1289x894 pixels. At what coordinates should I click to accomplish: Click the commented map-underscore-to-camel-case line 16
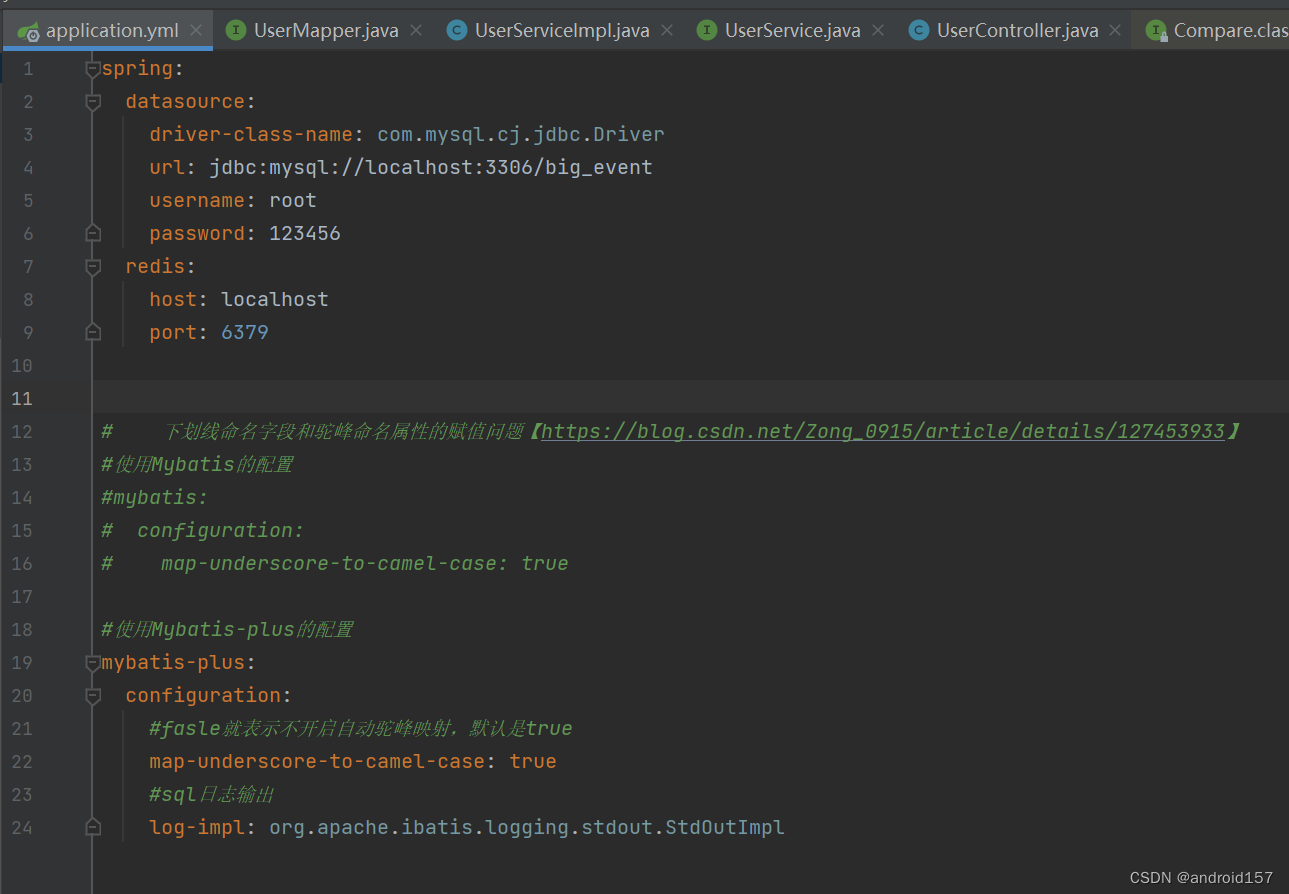coord(335,563)
